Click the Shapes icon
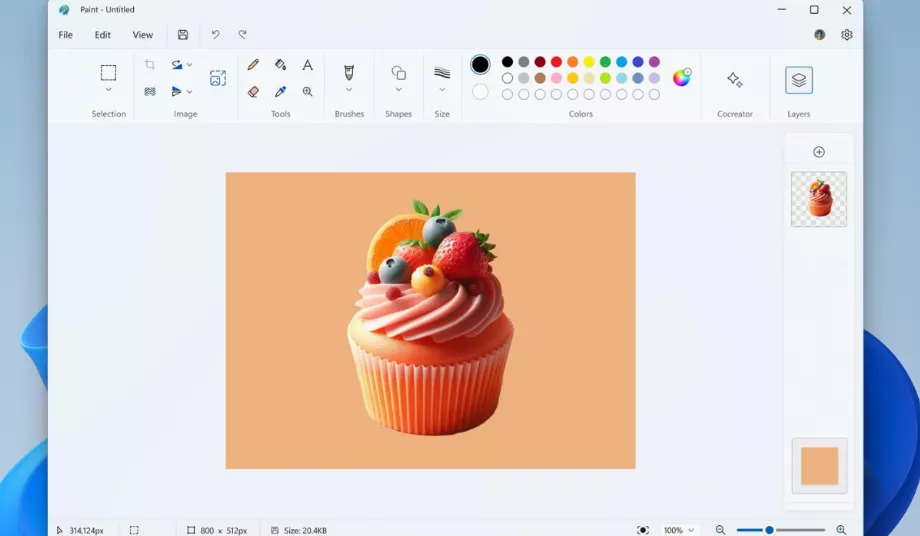The height and width of the screenshot is (536, 920). 398,73
